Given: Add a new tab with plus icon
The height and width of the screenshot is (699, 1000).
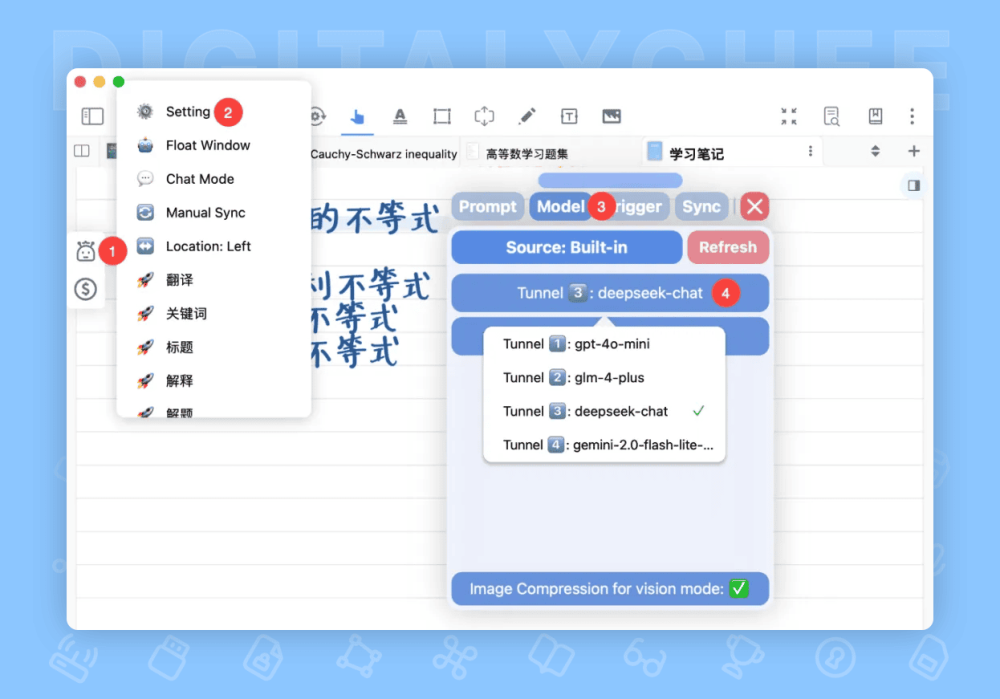Looking at the screenshot, I should point(914,151).
